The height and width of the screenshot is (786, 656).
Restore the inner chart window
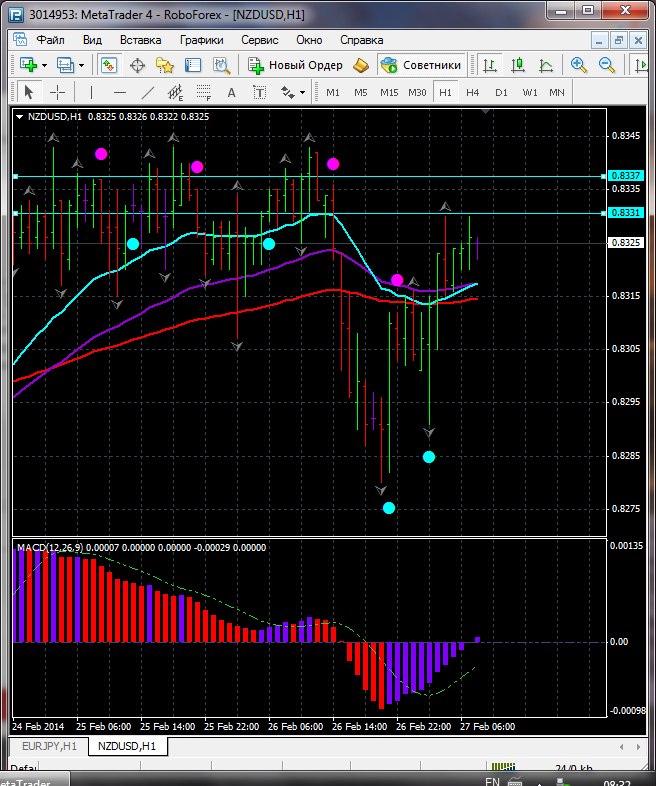click(618, 40)
